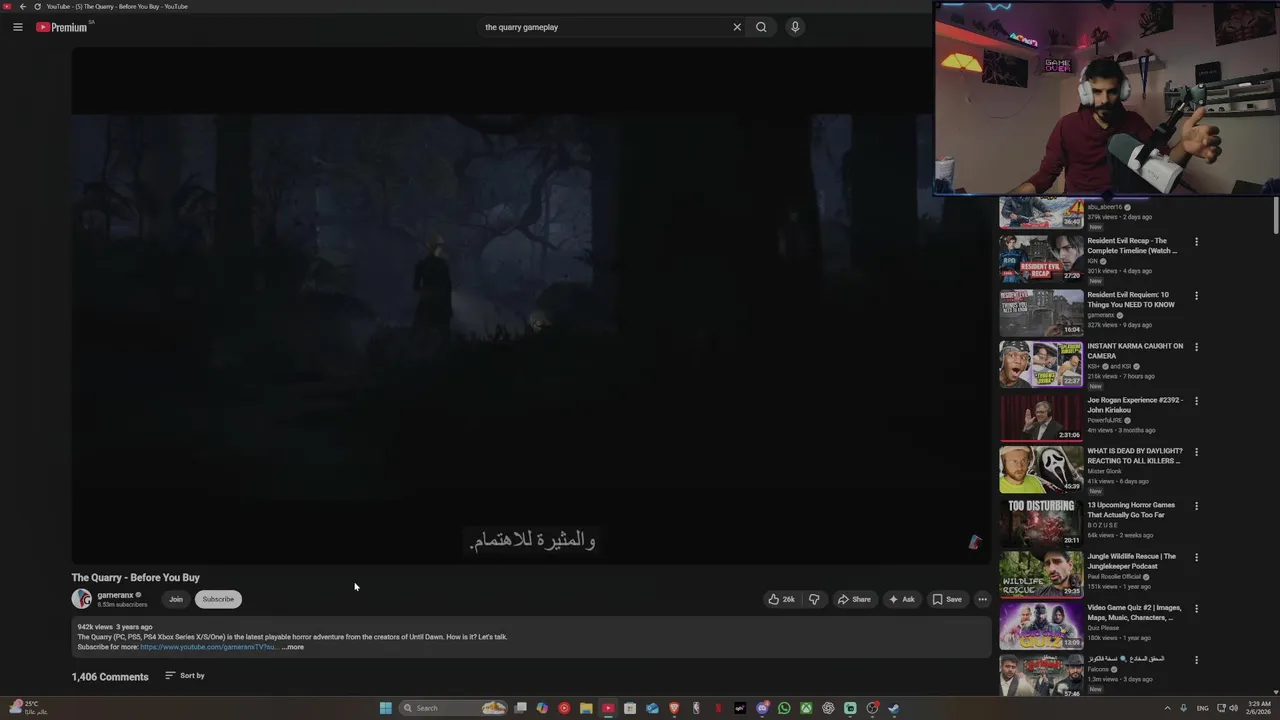
Task: Dislike the video with thumbs down
Action: (x=814, y=599)
